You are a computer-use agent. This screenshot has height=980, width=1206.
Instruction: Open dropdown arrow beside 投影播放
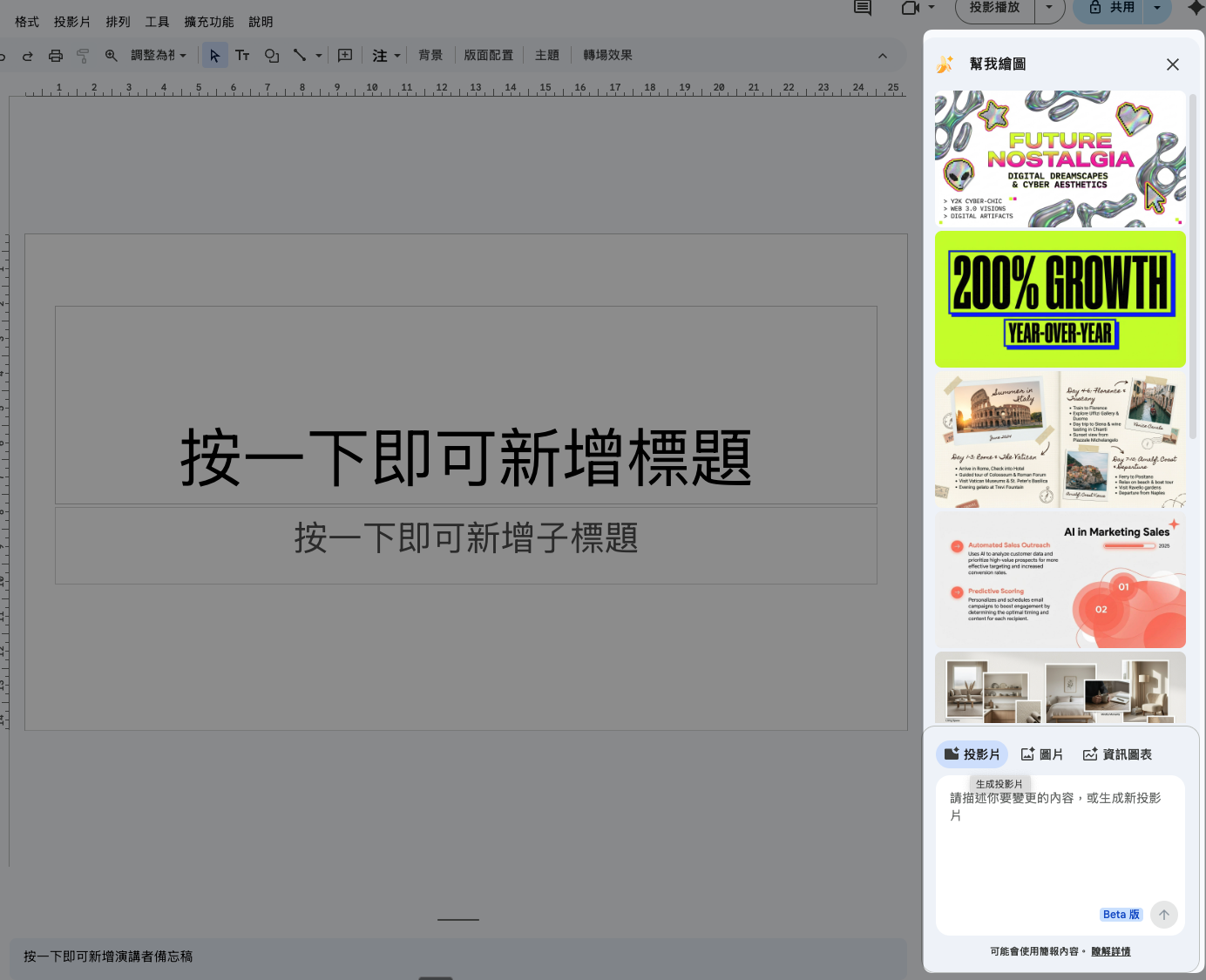click(1049, 8)
